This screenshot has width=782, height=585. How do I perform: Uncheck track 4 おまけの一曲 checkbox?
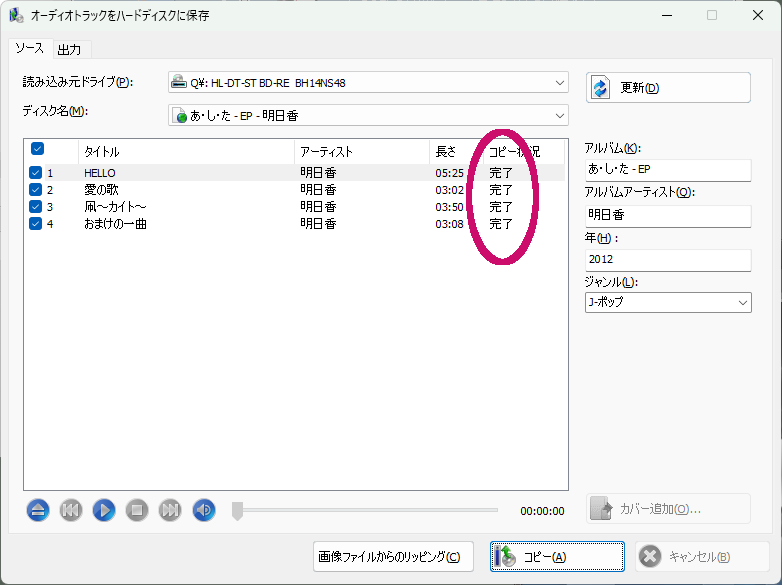tap(35, 223)
